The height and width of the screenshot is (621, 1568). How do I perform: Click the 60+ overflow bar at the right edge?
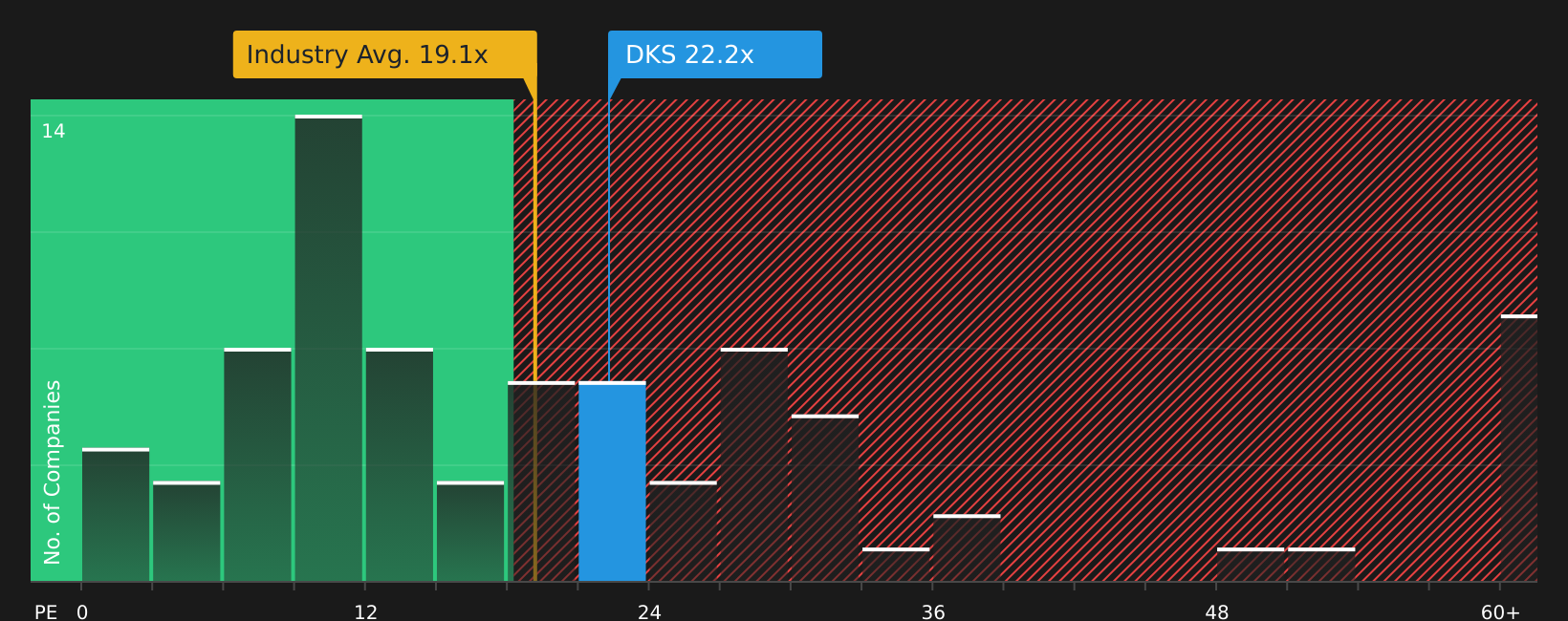pos(1519,448)
